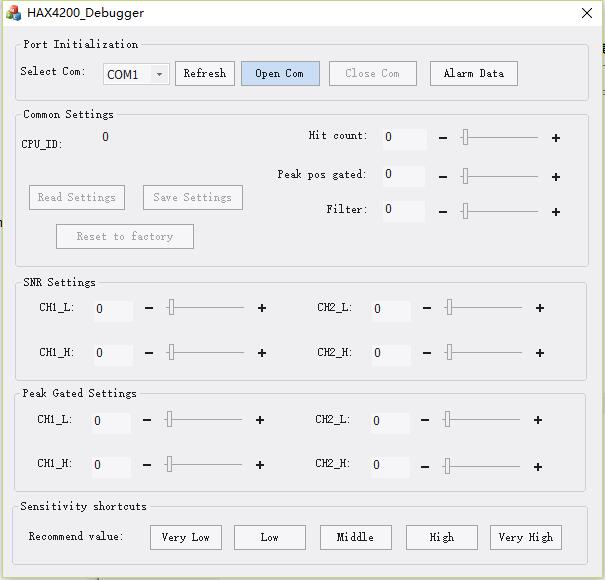
Task: Click the SNR CH2_L slider track
Action: click(x=485, y=308)
